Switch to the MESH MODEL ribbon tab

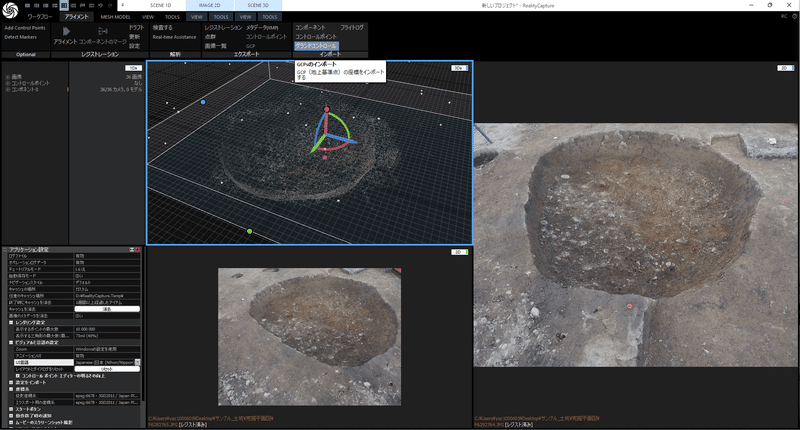[x=115, y=17]
